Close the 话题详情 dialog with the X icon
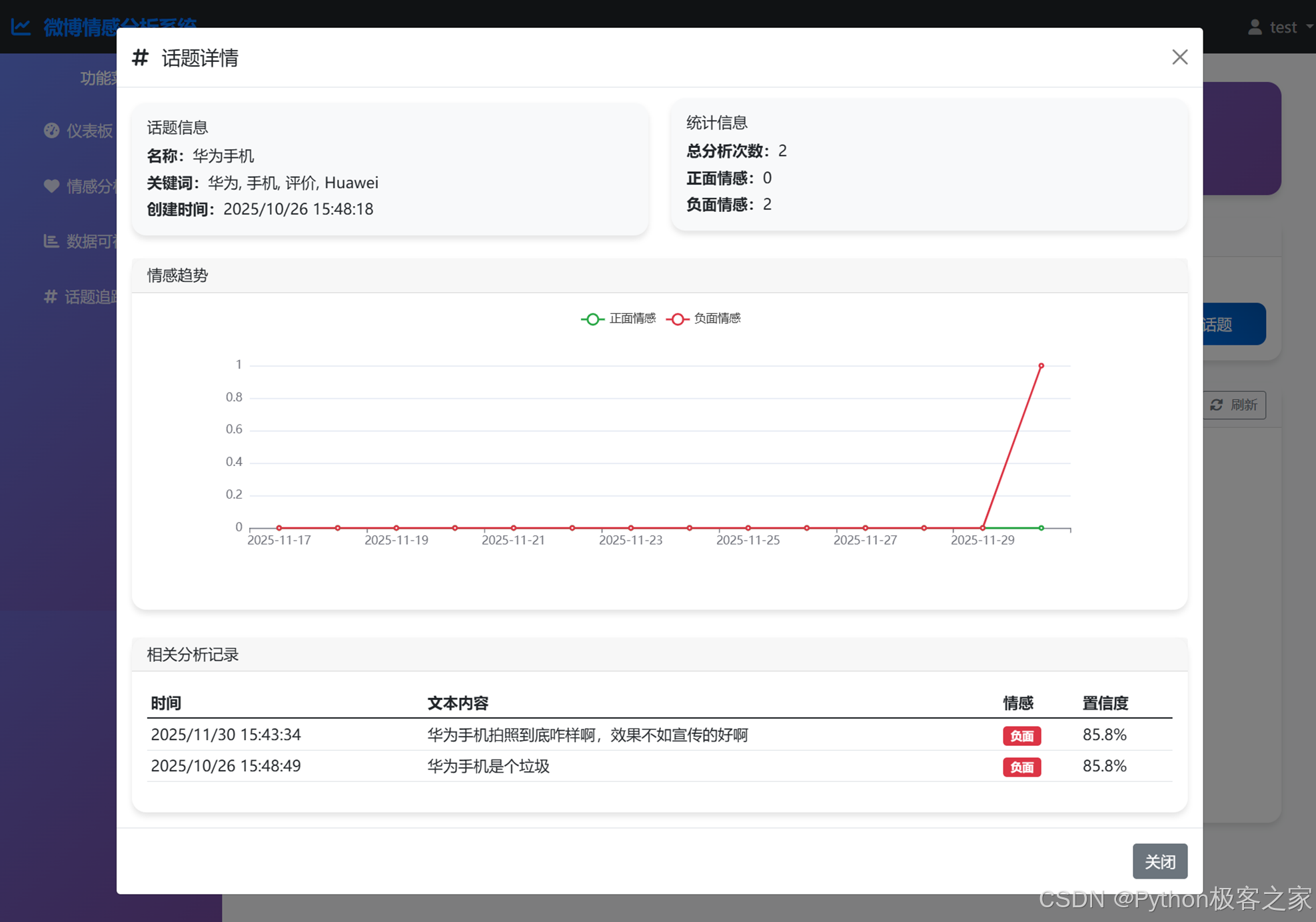The width and height of the screenshot is (1316, 922). (1179, 57)
